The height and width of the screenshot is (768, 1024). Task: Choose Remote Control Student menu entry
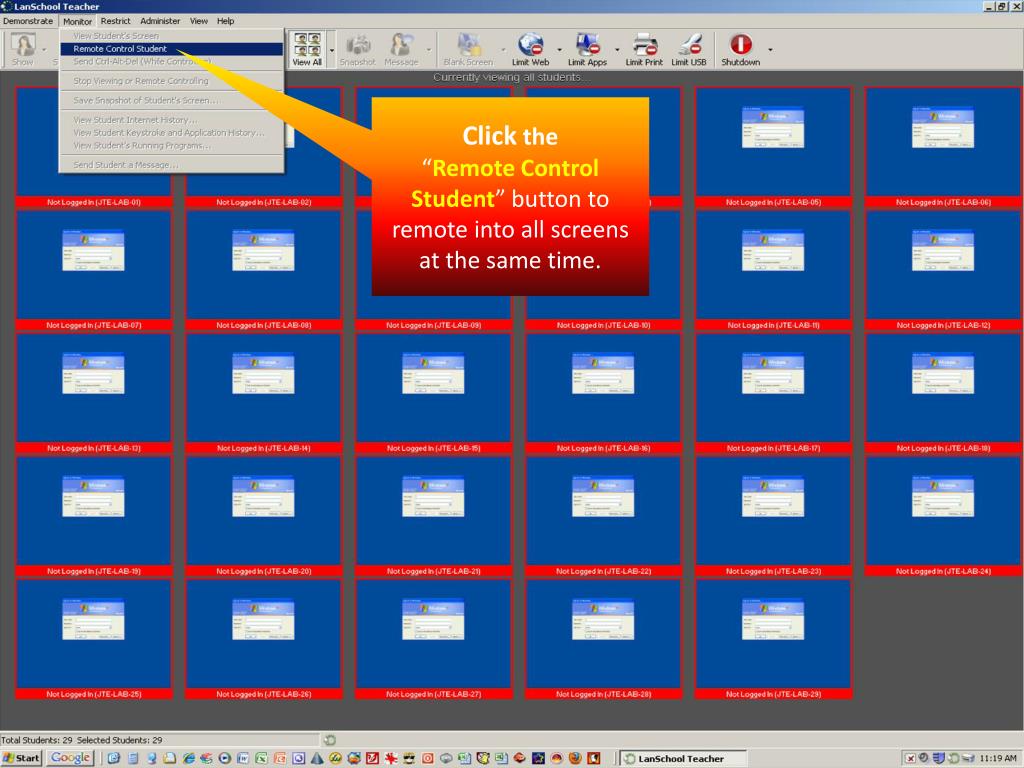pos(172,49)
